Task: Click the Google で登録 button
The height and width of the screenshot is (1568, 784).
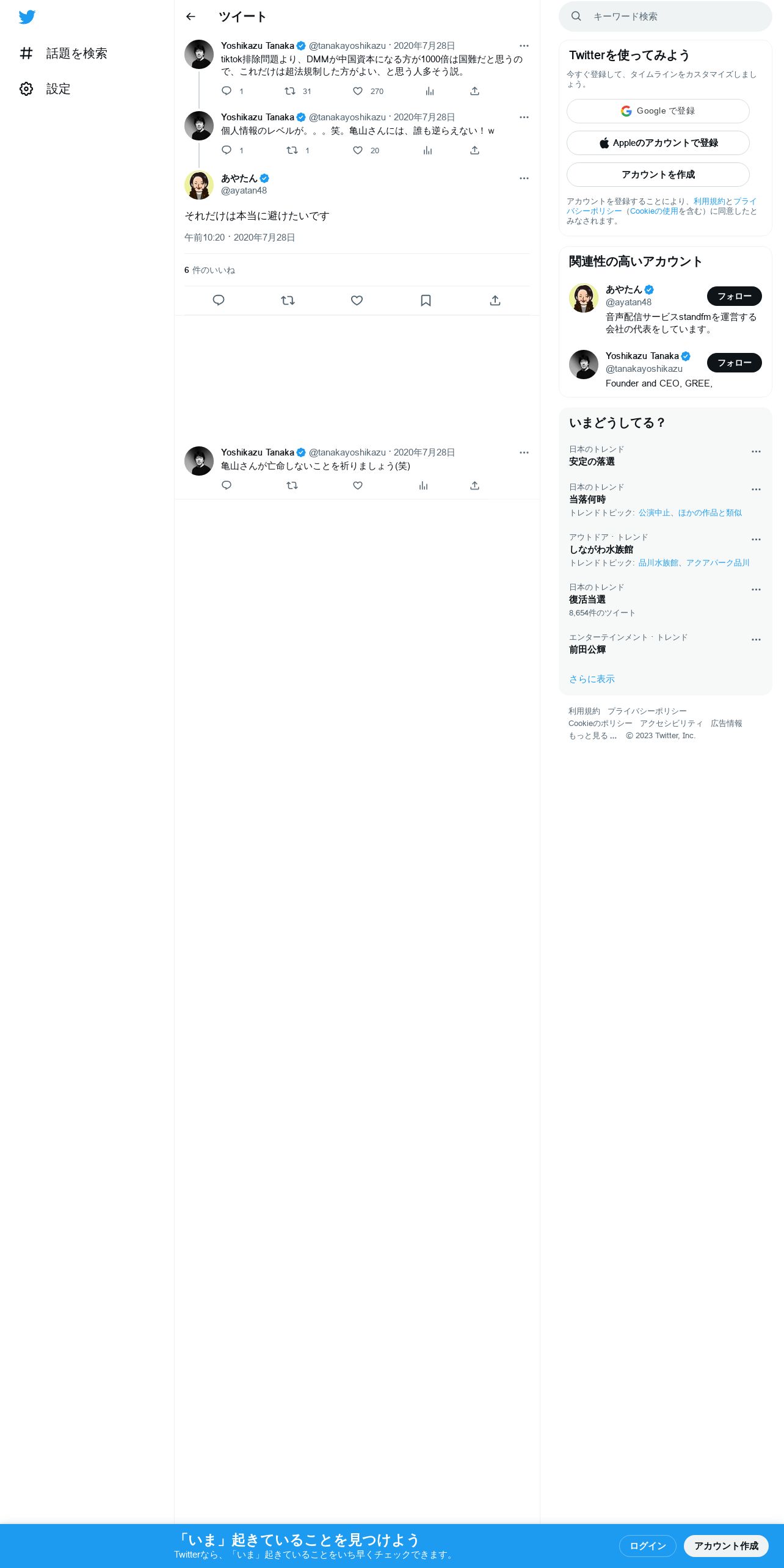Action: (658, 111)
